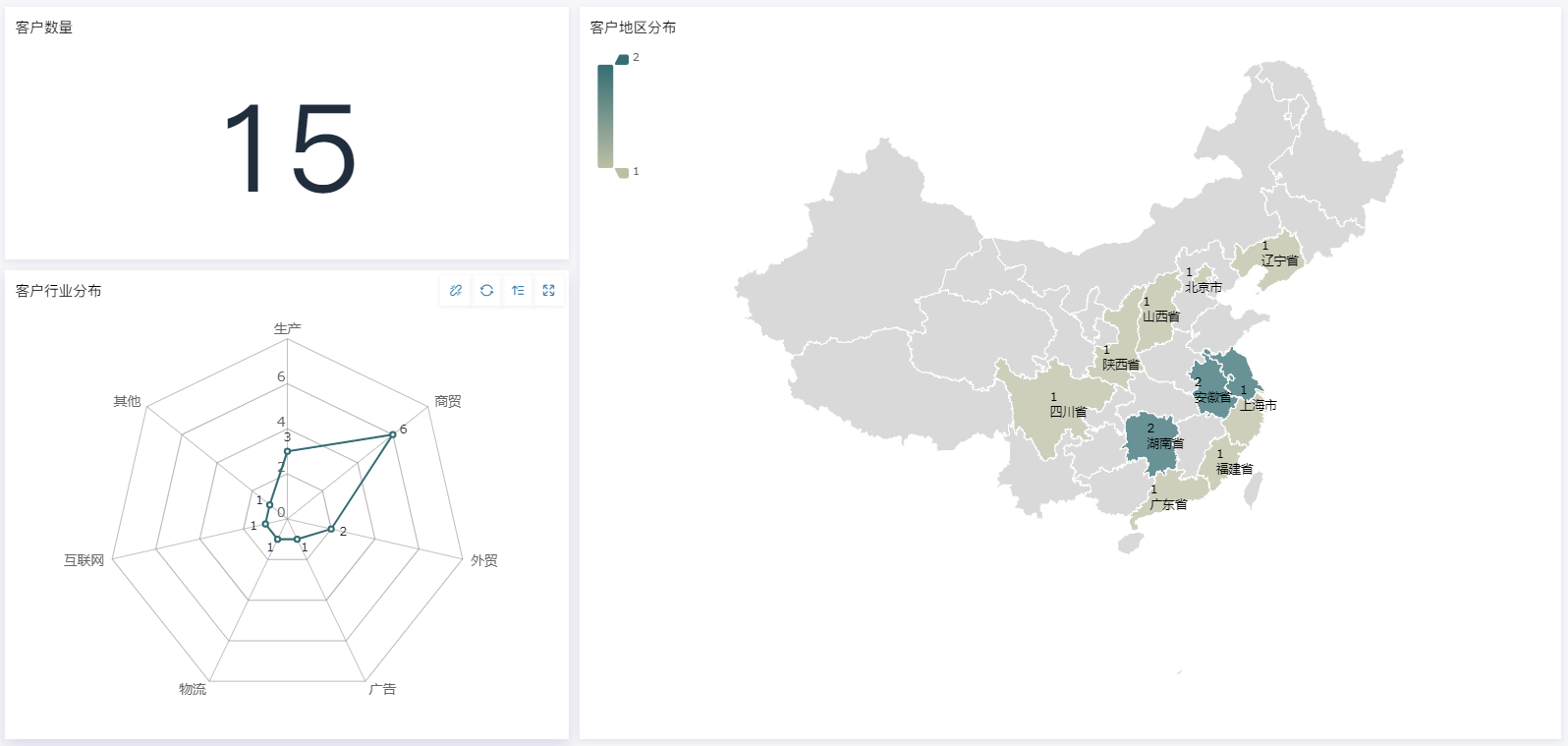Click the 外贸 data point on radar
The width and height of the screenshot is (1568, 746).
click(331, 530)
